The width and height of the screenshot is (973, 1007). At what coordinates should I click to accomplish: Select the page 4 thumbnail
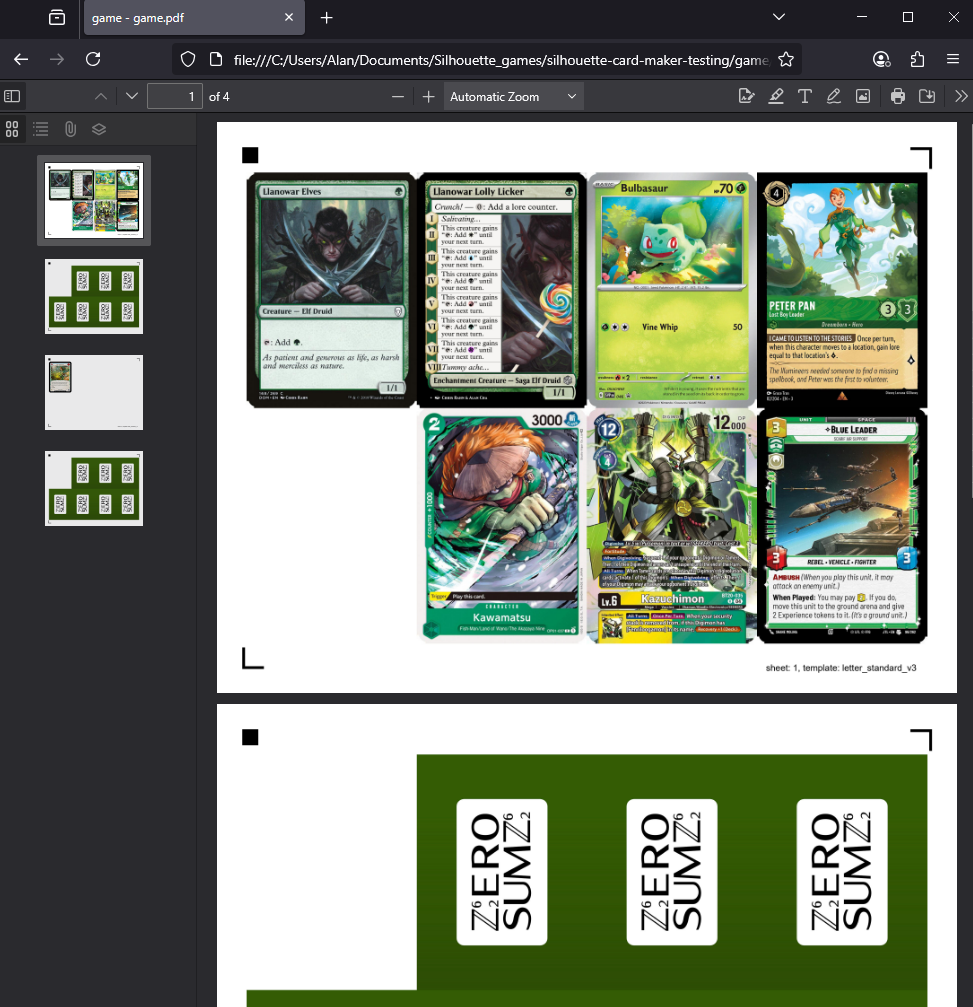coord(94,488)
